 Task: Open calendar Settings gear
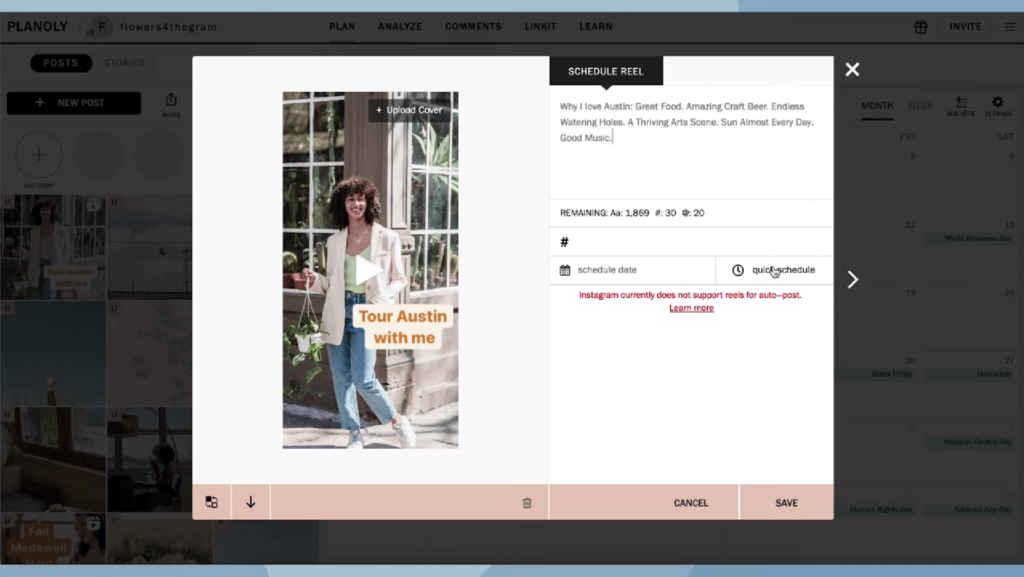point(997,106)
